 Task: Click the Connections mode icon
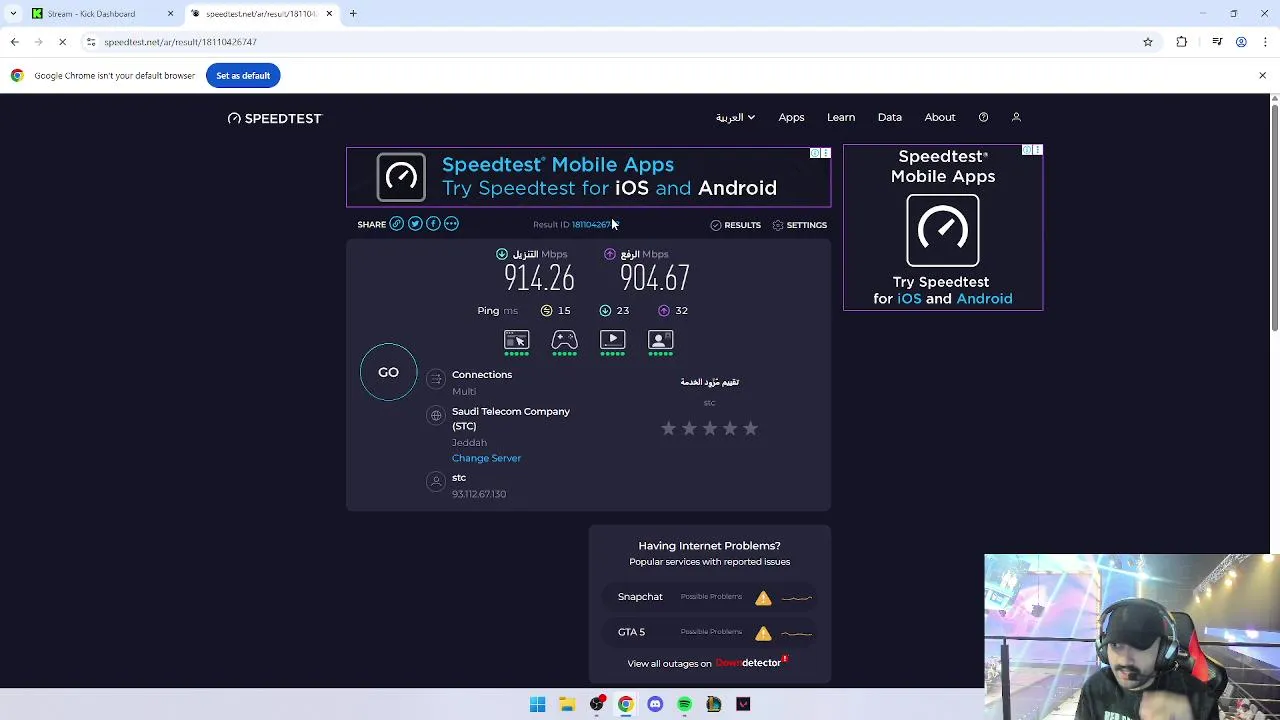(435, 378)
